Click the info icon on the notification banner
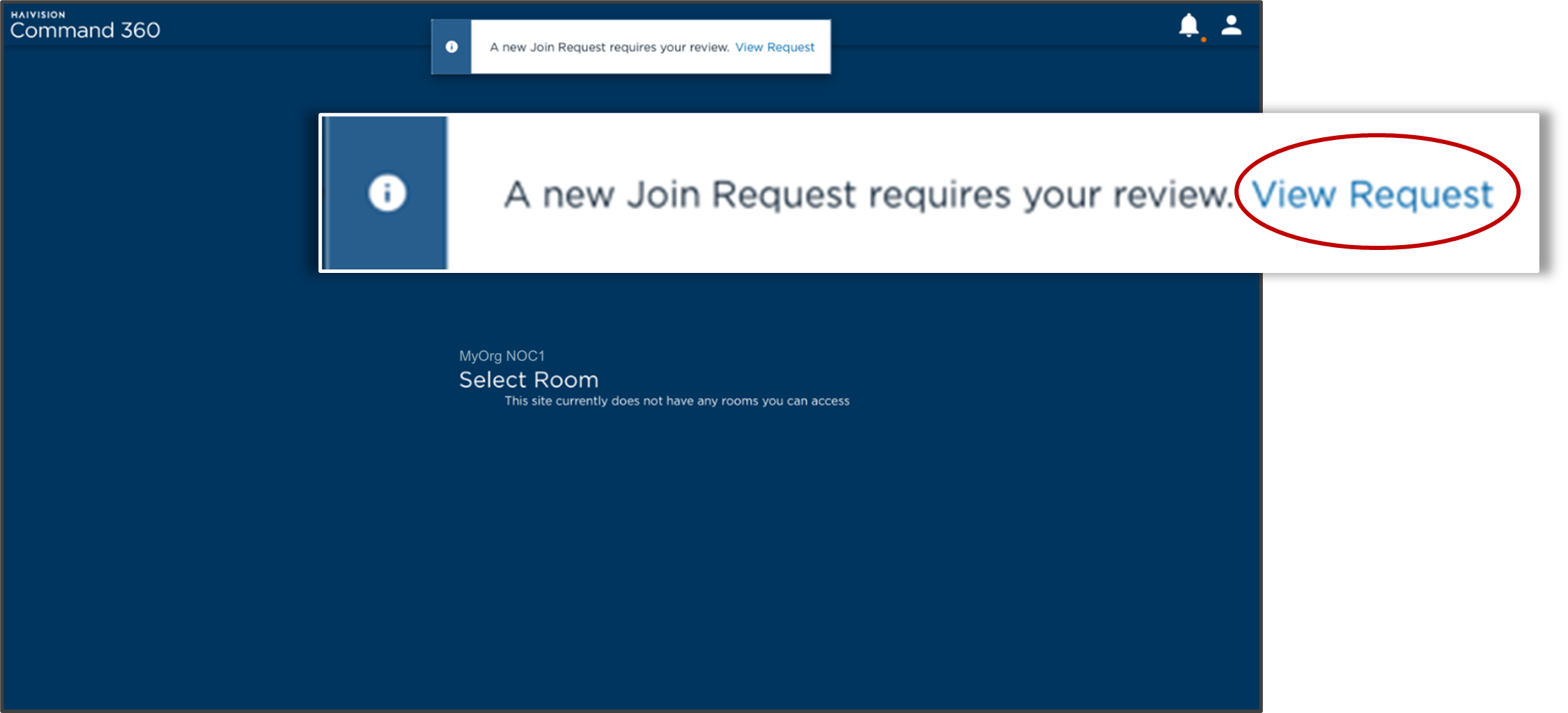Viewport: 1568px width, 713px height. pyautogui.click(x=452, y=46)
